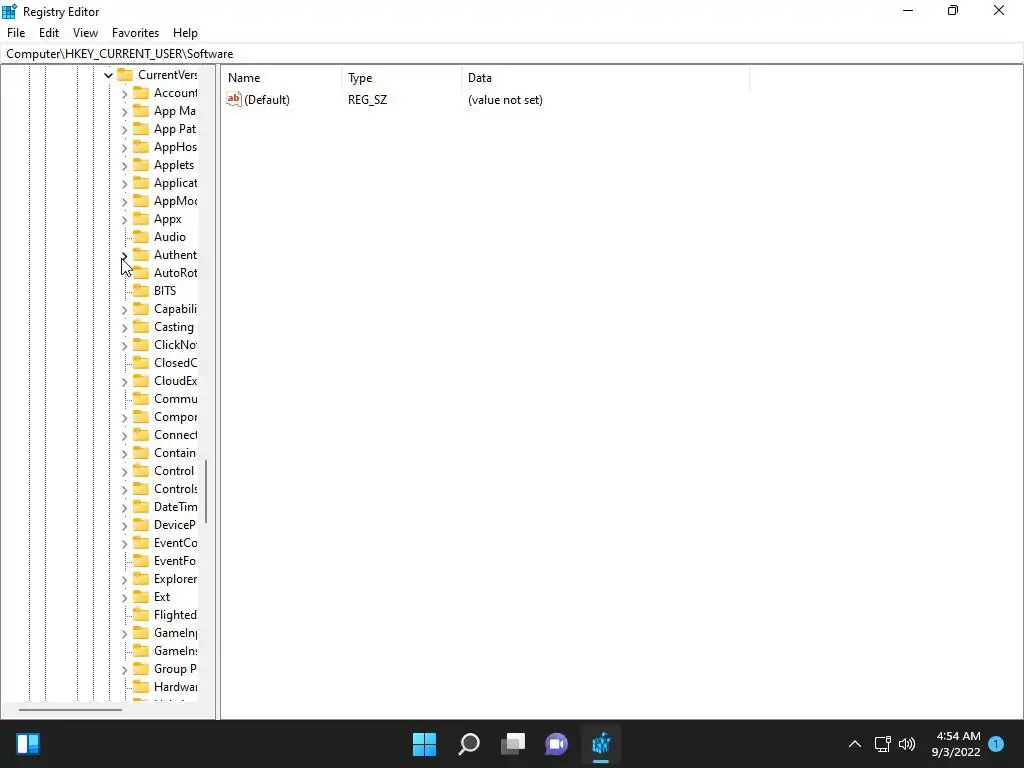Open the taskbar clock and date
The image size is (1024, 768).
click(x=956, y=744)
